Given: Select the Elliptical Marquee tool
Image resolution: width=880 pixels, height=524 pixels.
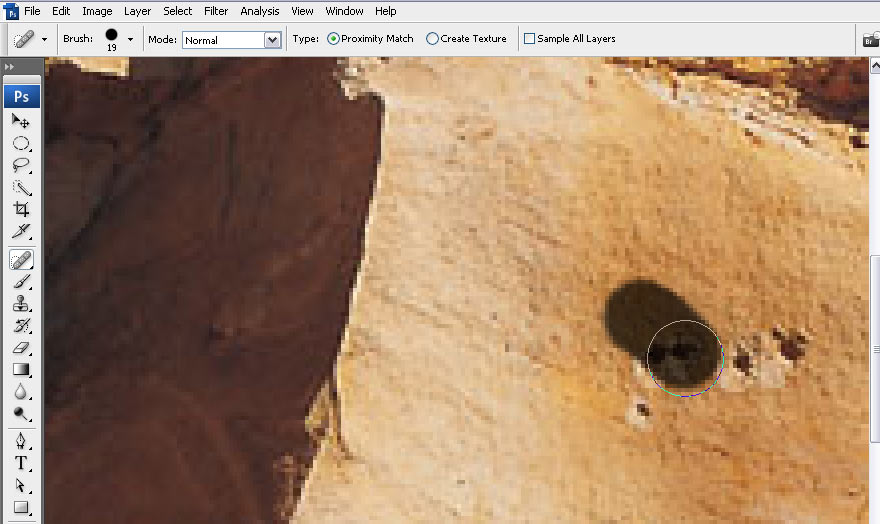Looking at the screenshot, I should point(21,143).
